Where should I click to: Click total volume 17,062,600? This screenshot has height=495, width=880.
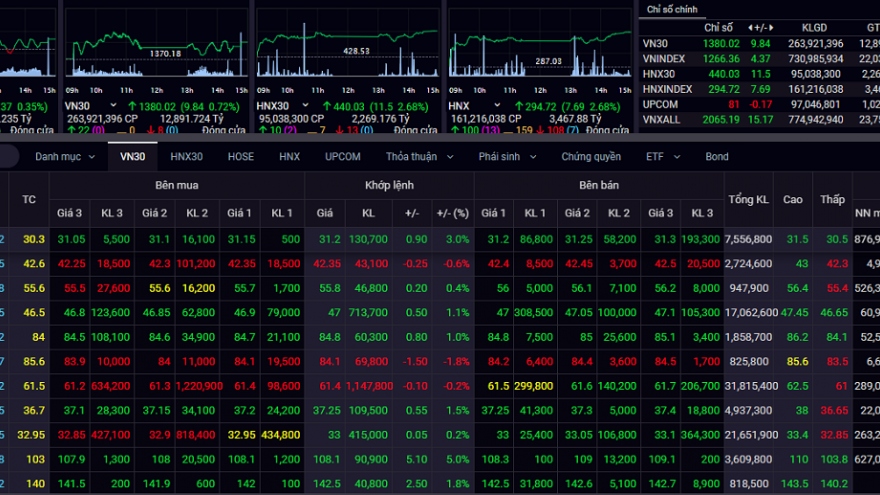pos(751,313)
